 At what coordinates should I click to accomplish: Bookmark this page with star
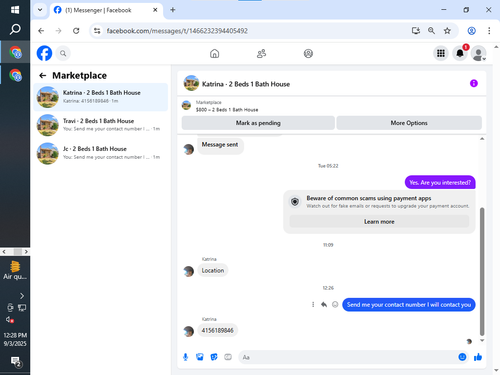[x=447, y=31]
